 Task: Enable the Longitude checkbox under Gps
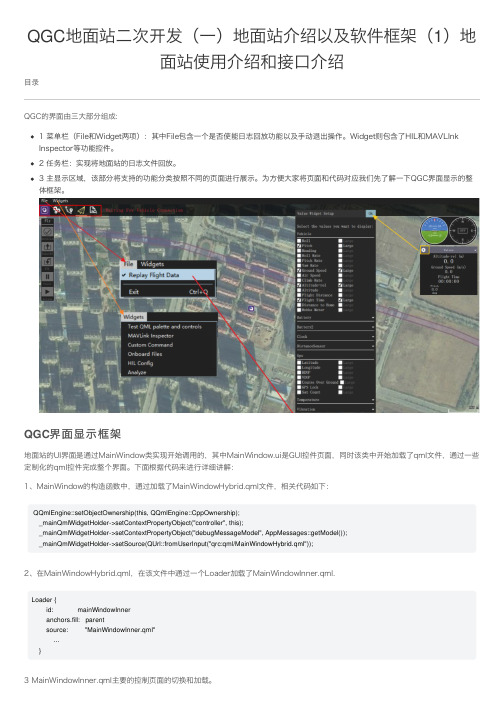pos(299,367)
